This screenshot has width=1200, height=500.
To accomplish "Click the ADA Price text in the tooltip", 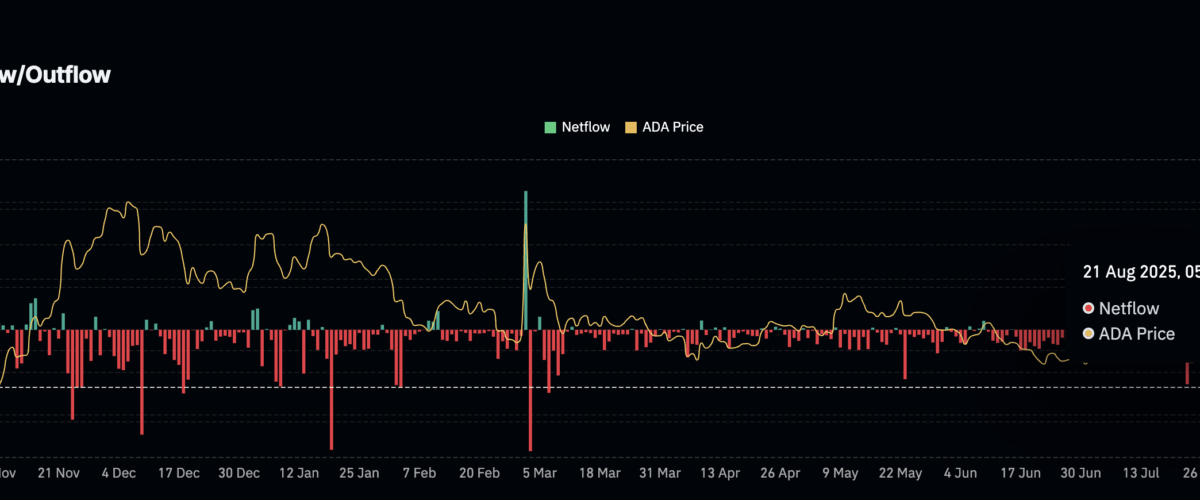I will tap(1137, 334).
